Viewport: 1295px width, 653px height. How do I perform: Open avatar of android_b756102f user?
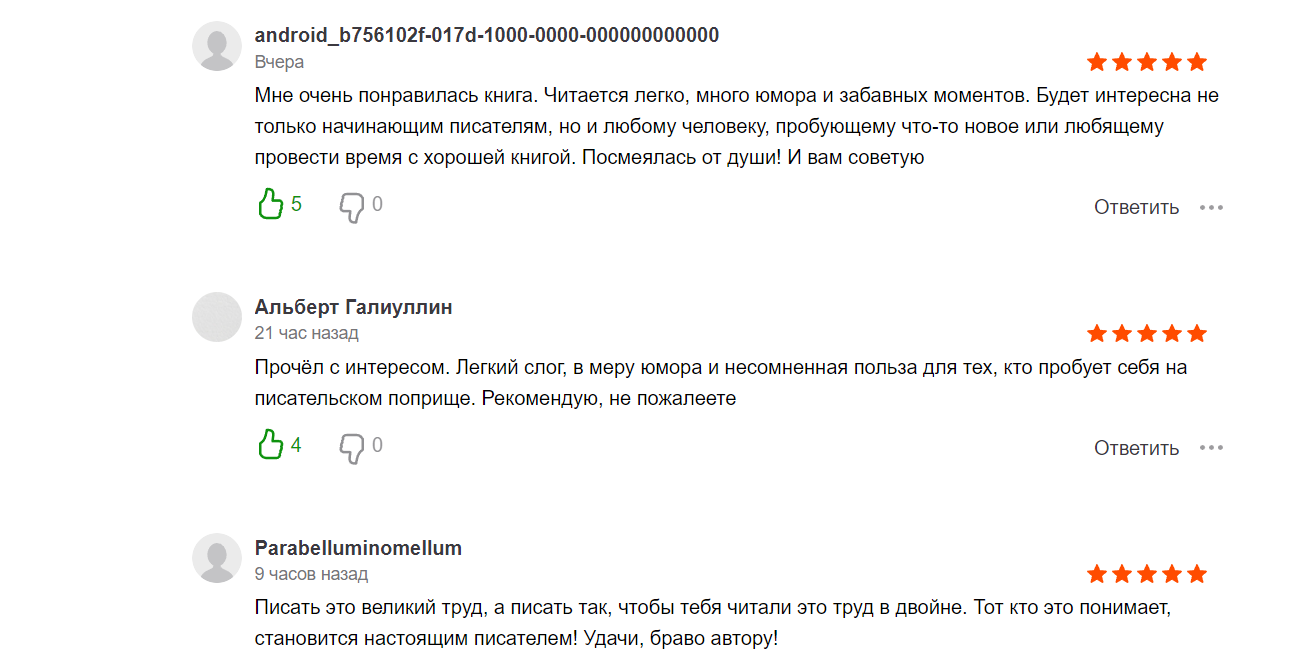point(217,47)
